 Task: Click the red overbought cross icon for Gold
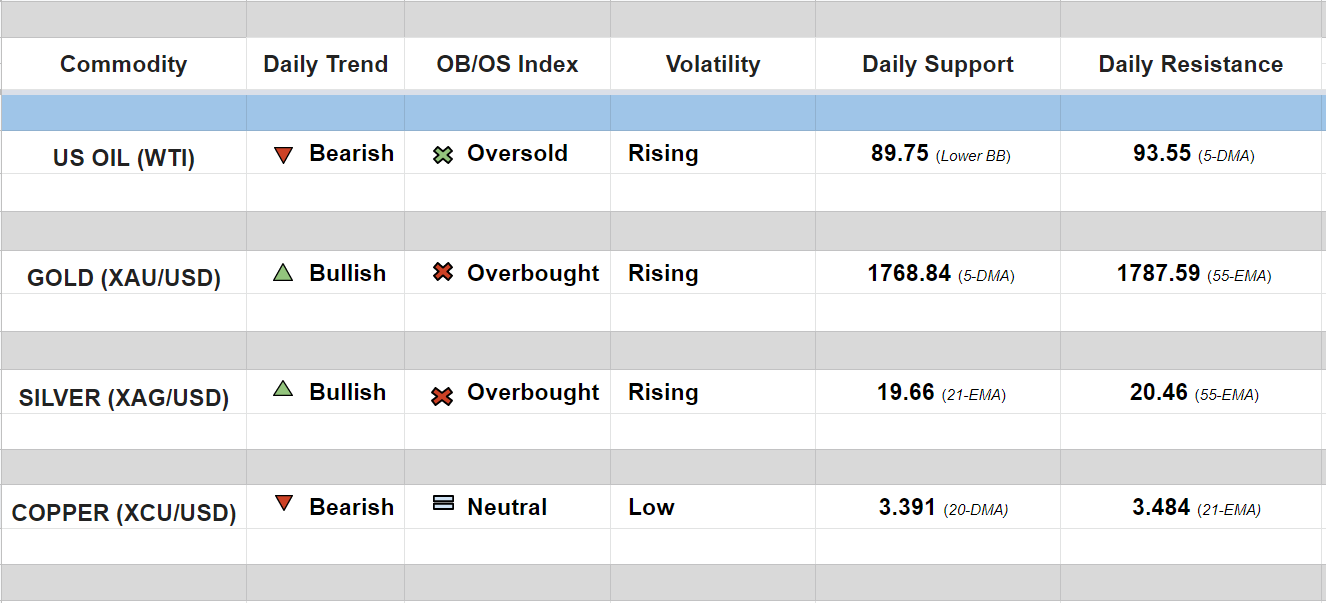(x=443, y=273)
